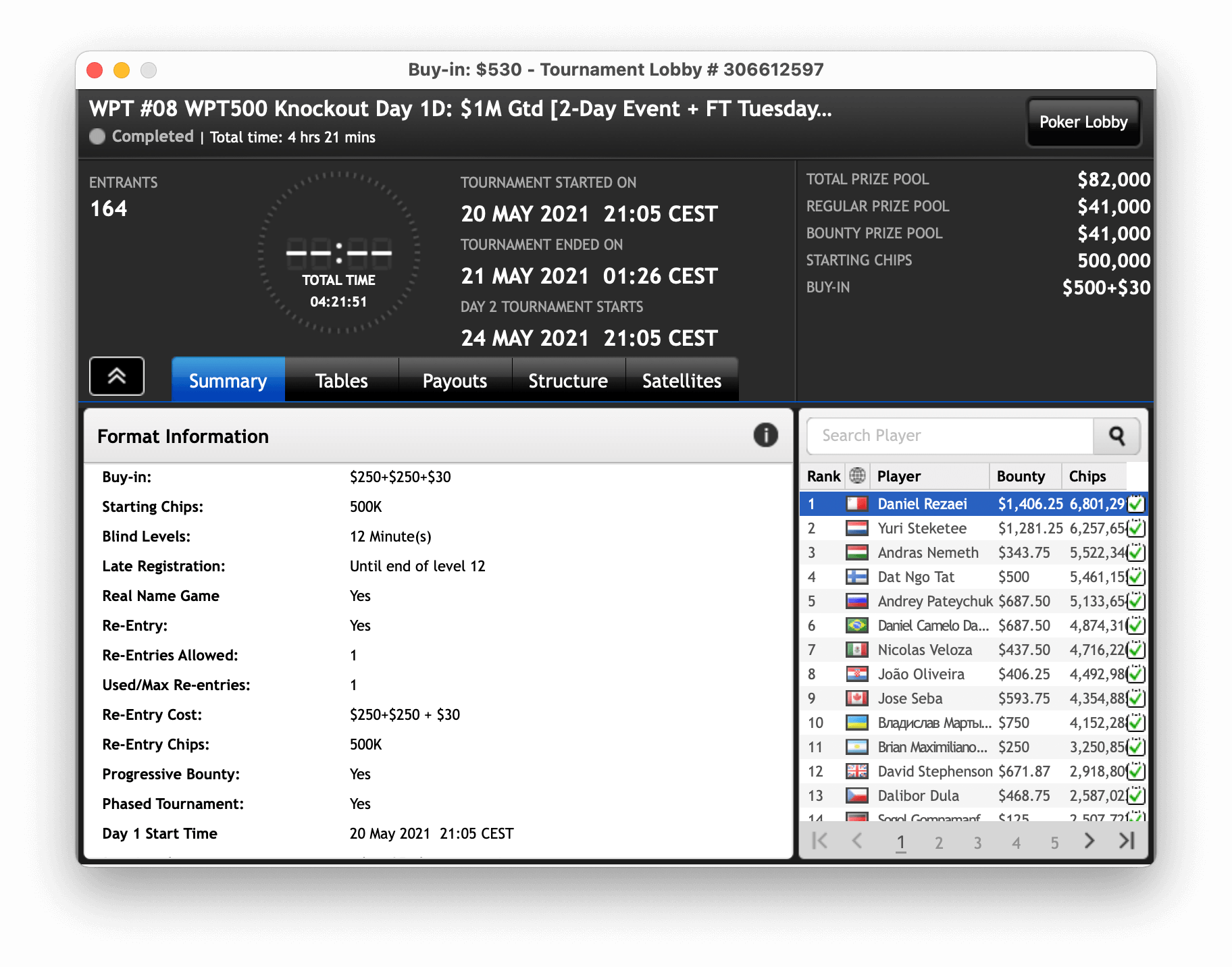Return to the Poker Lobby
Image resolution: width=1232 pixels, height=967 pixels.
1083,122
